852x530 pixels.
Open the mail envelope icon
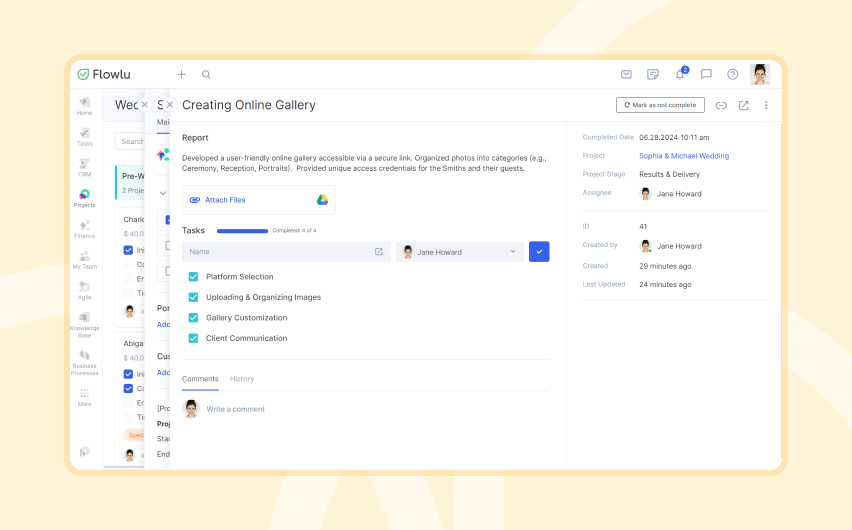click(x=626, y=74)
